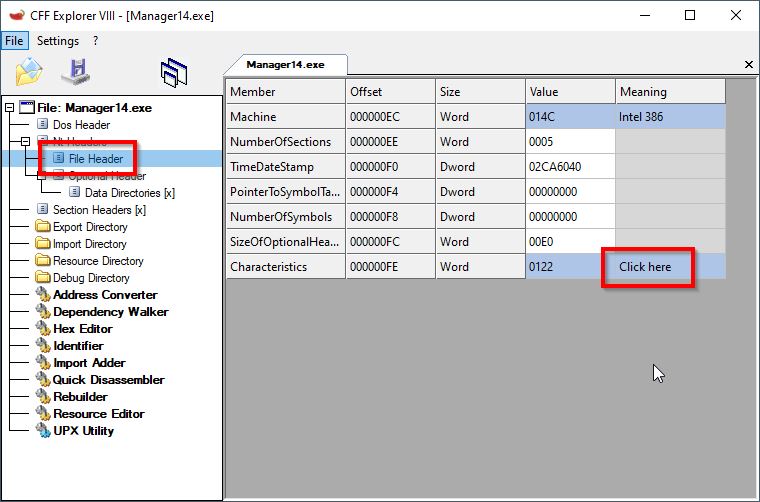Image resolution: width=760 pixels, height=502 pixels.
Task: Click offset cell 000000F0
Action: 391,167
